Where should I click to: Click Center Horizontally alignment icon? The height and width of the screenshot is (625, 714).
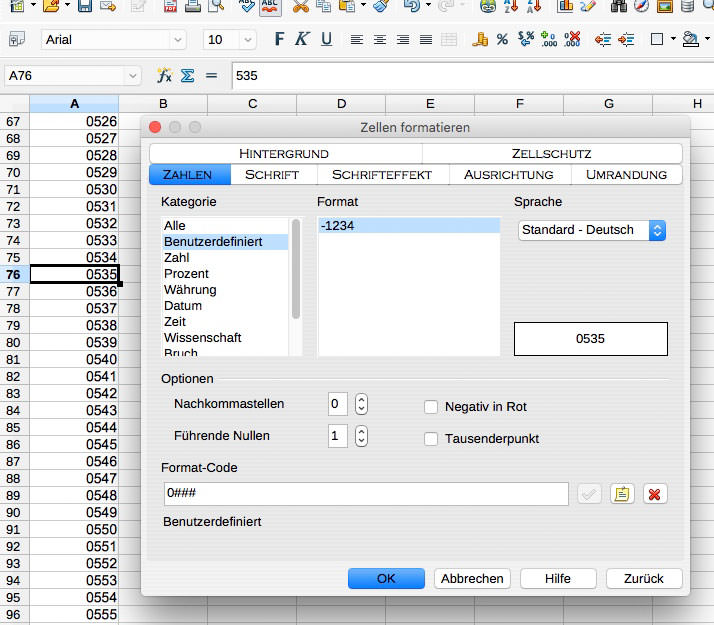point(380,40)
